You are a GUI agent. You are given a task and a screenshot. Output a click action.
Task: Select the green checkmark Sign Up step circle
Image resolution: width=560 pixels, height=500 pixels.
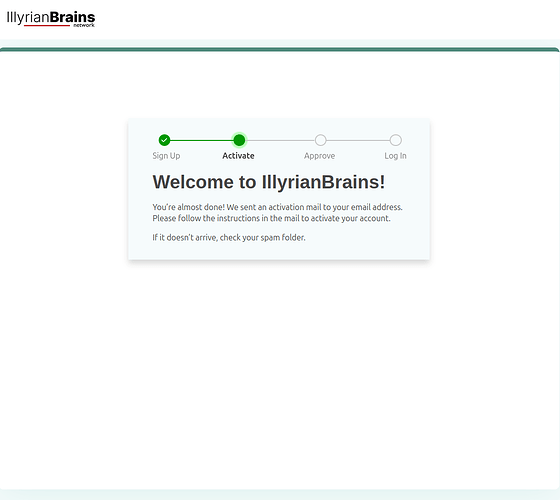(x=164, y=140)
